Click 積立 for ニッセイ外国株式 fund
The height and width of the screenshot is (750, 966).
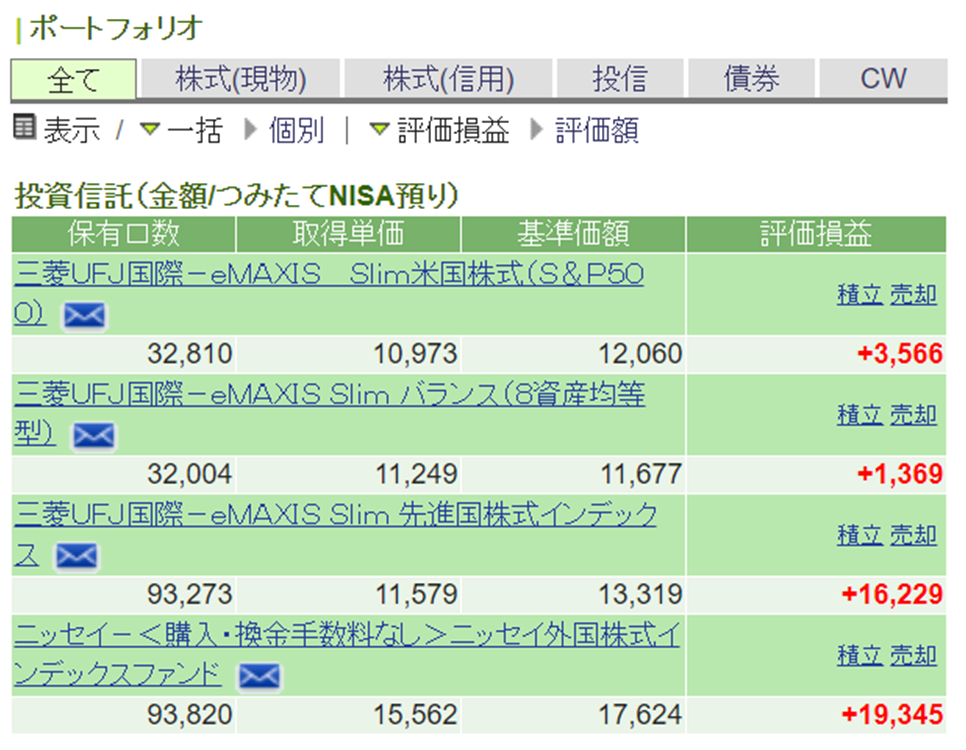pos(860,656)
